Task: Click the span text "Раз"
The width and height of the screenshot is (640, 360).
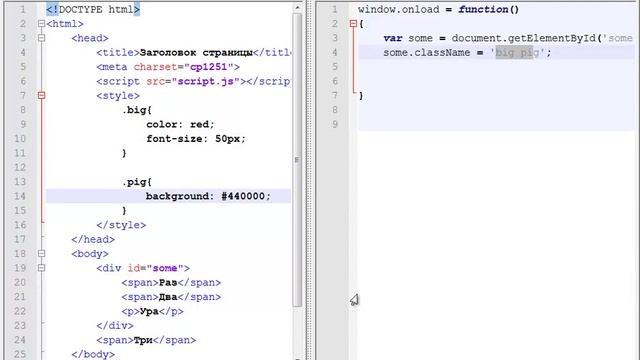Action: [168, 282]
